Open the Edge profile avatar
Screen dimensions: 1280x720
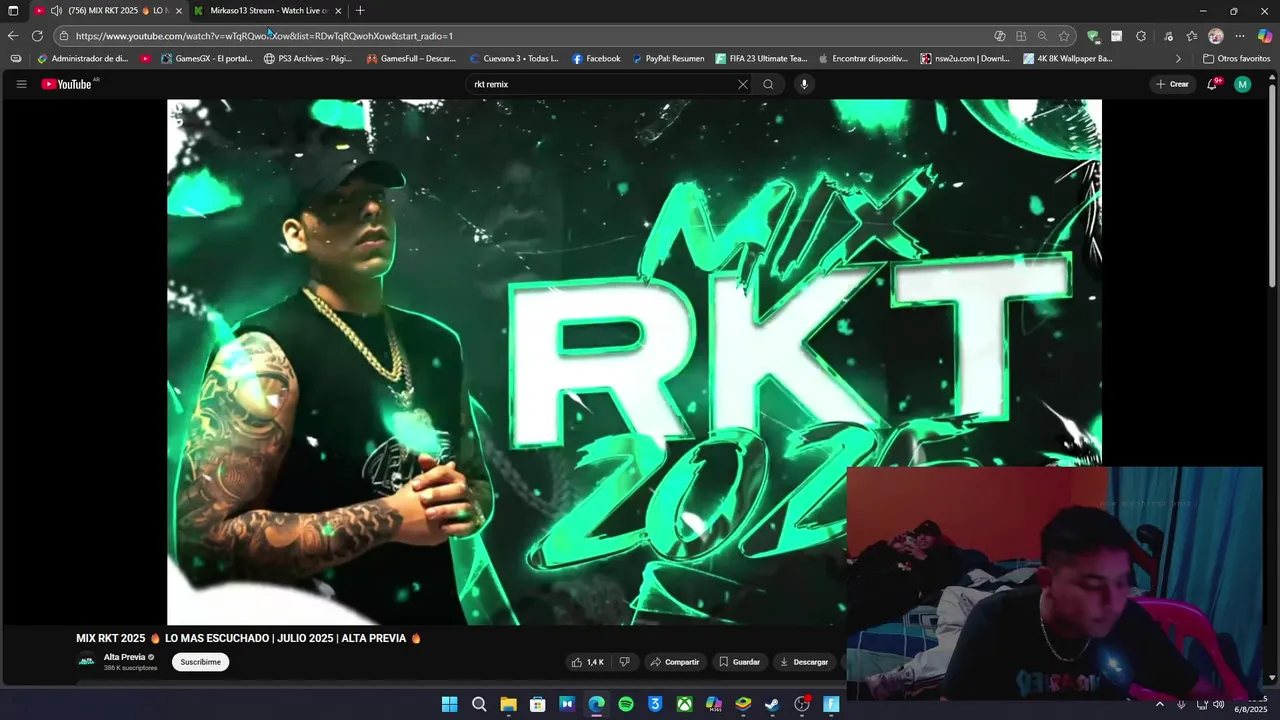1216,36
